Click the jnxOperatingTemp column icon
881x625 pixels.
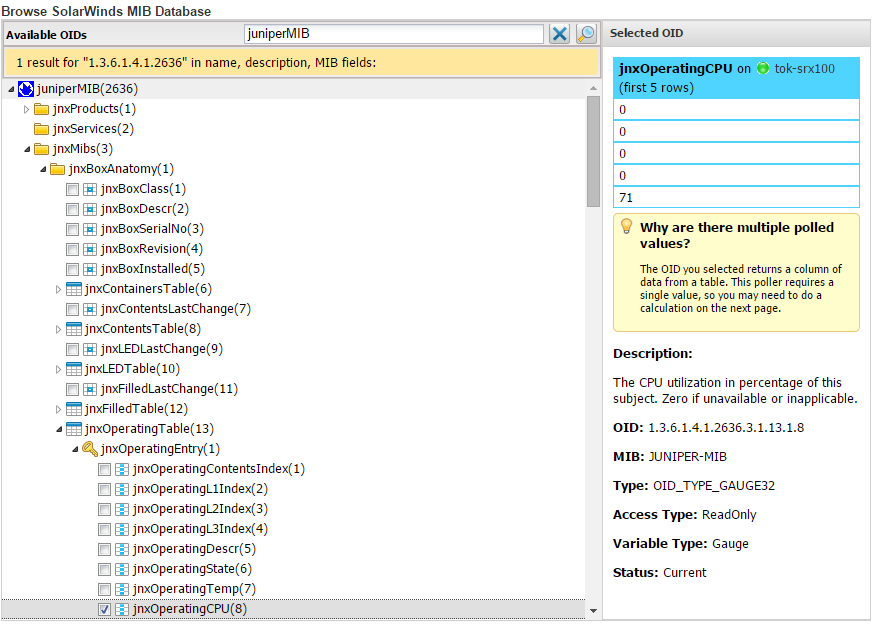click(122, 589)
